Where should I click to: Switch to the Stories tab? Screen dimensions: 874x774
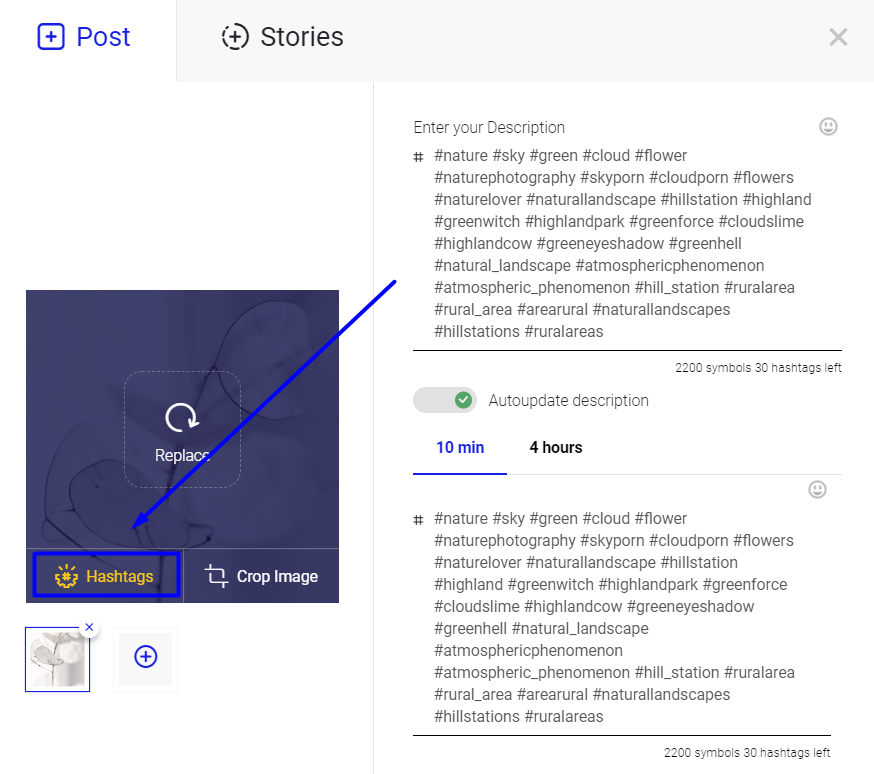click(x=282, y=37)
